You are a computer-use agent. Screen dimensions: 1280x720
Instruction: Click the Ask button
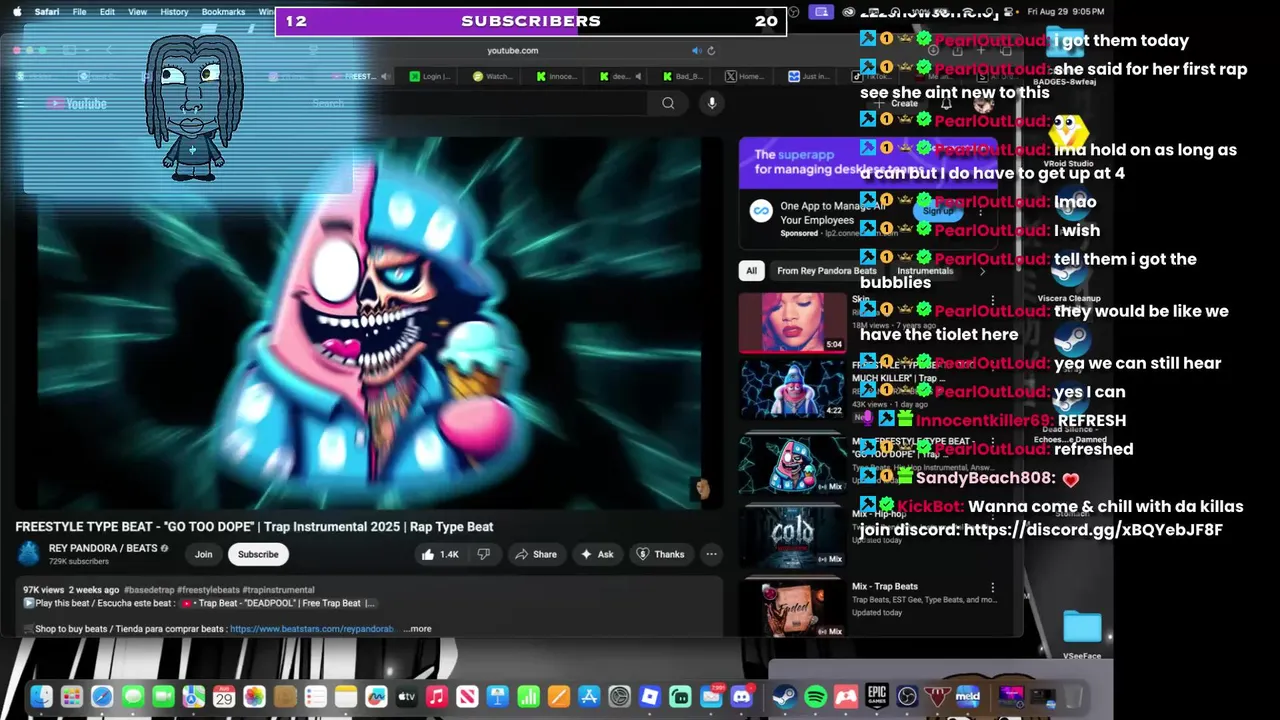pos(597,554)
